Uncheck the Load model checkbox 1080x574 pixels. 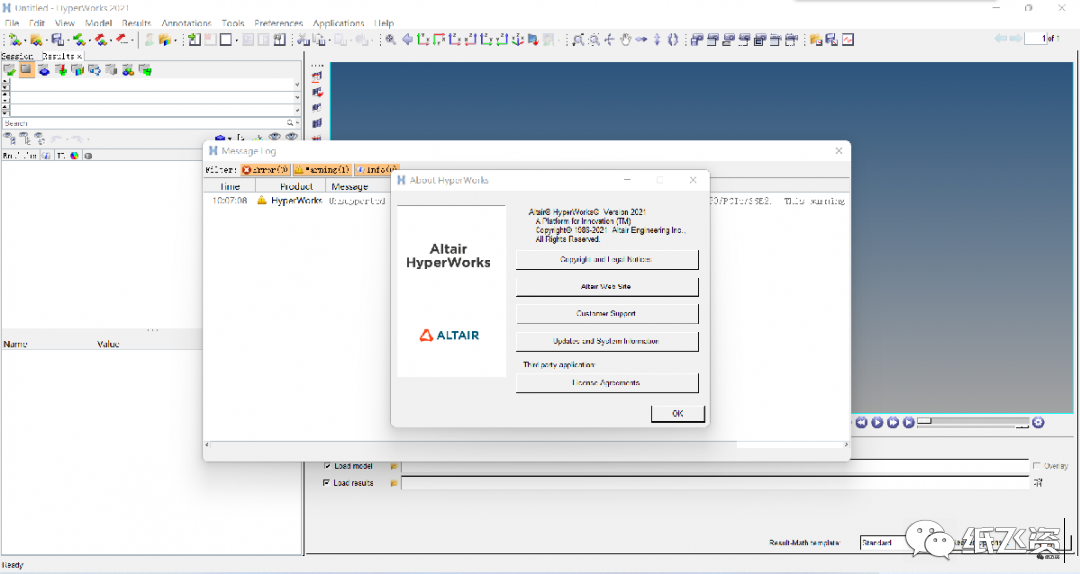(327, 466)
